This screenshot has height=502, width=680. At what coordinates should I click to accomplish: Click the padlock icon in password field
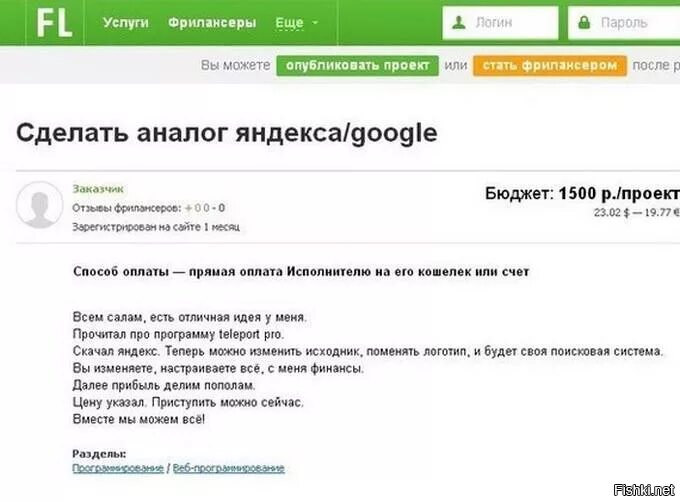click(584, 22)
